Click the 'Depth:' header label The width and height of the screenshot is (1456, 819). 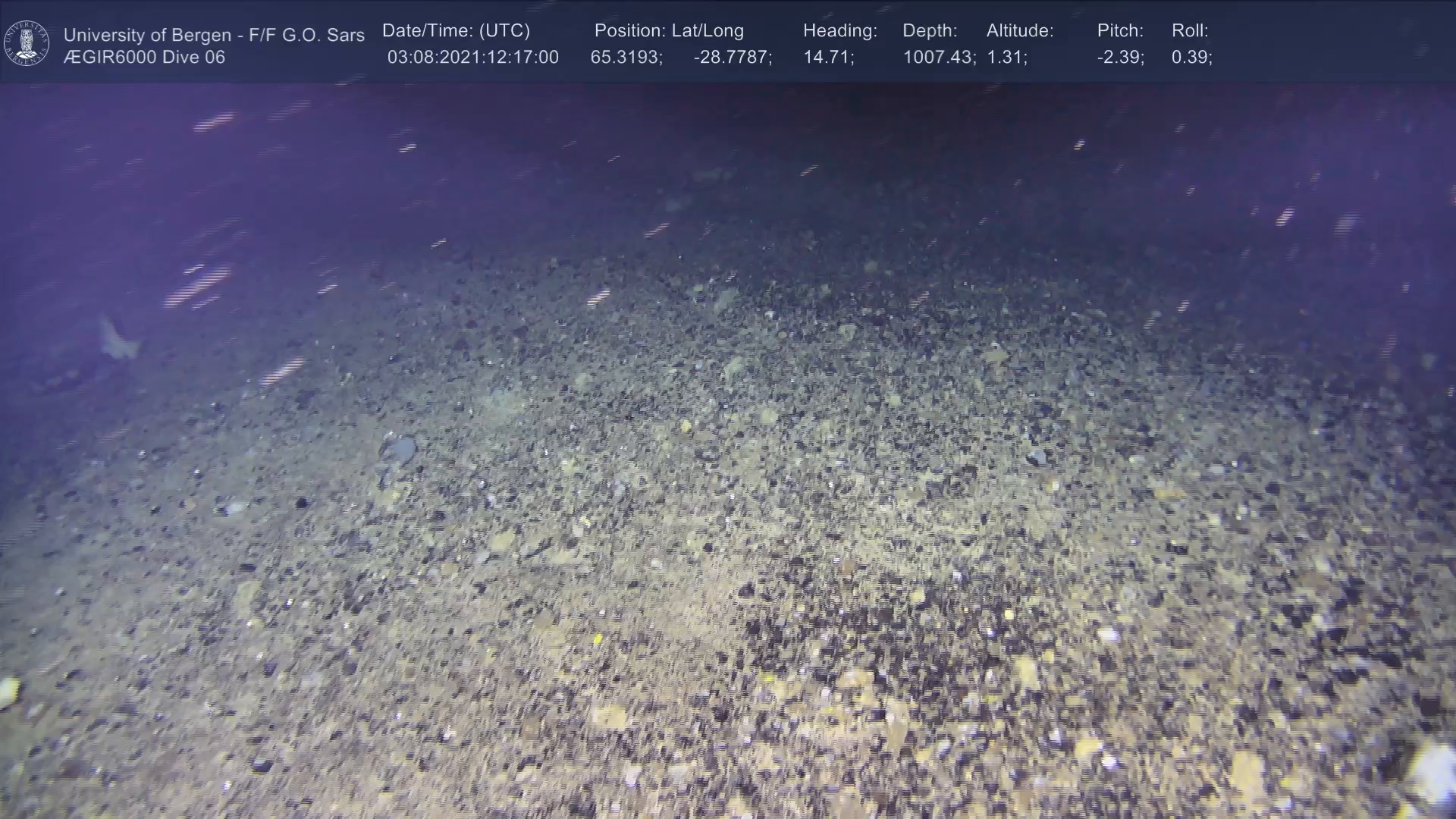pos(930,31)
